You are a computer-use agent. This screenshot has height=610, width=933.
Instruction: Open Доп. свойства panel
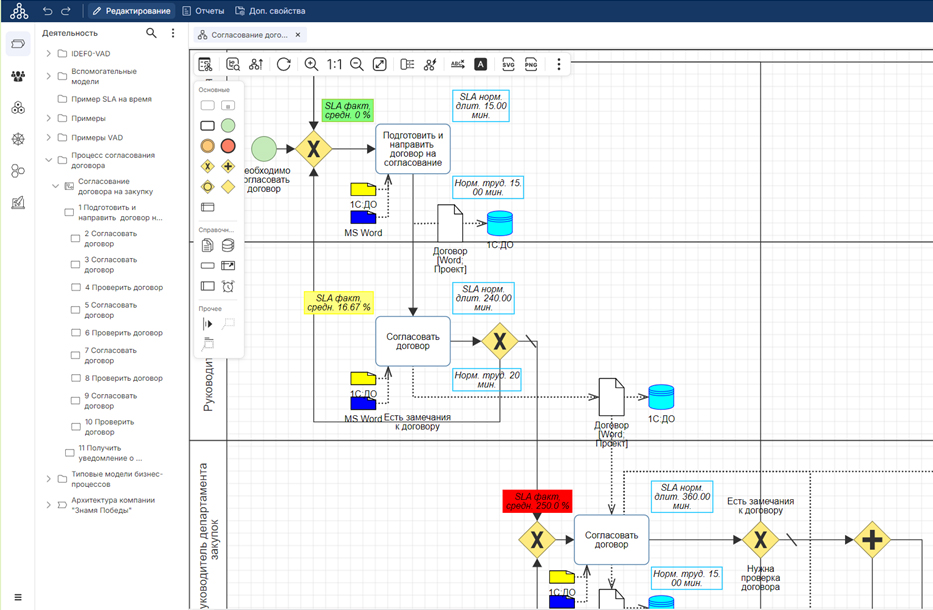click(270, 11)
